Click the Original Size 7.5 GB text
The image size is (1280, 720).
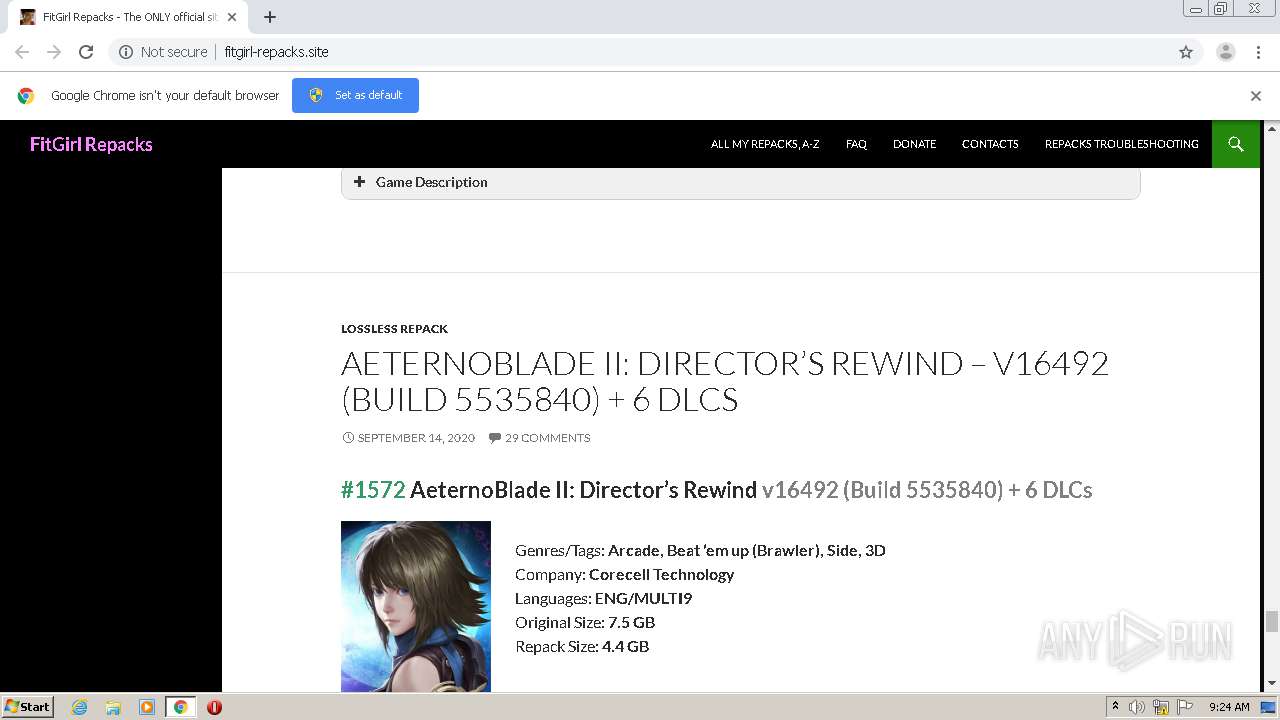[x=585, y=622]
